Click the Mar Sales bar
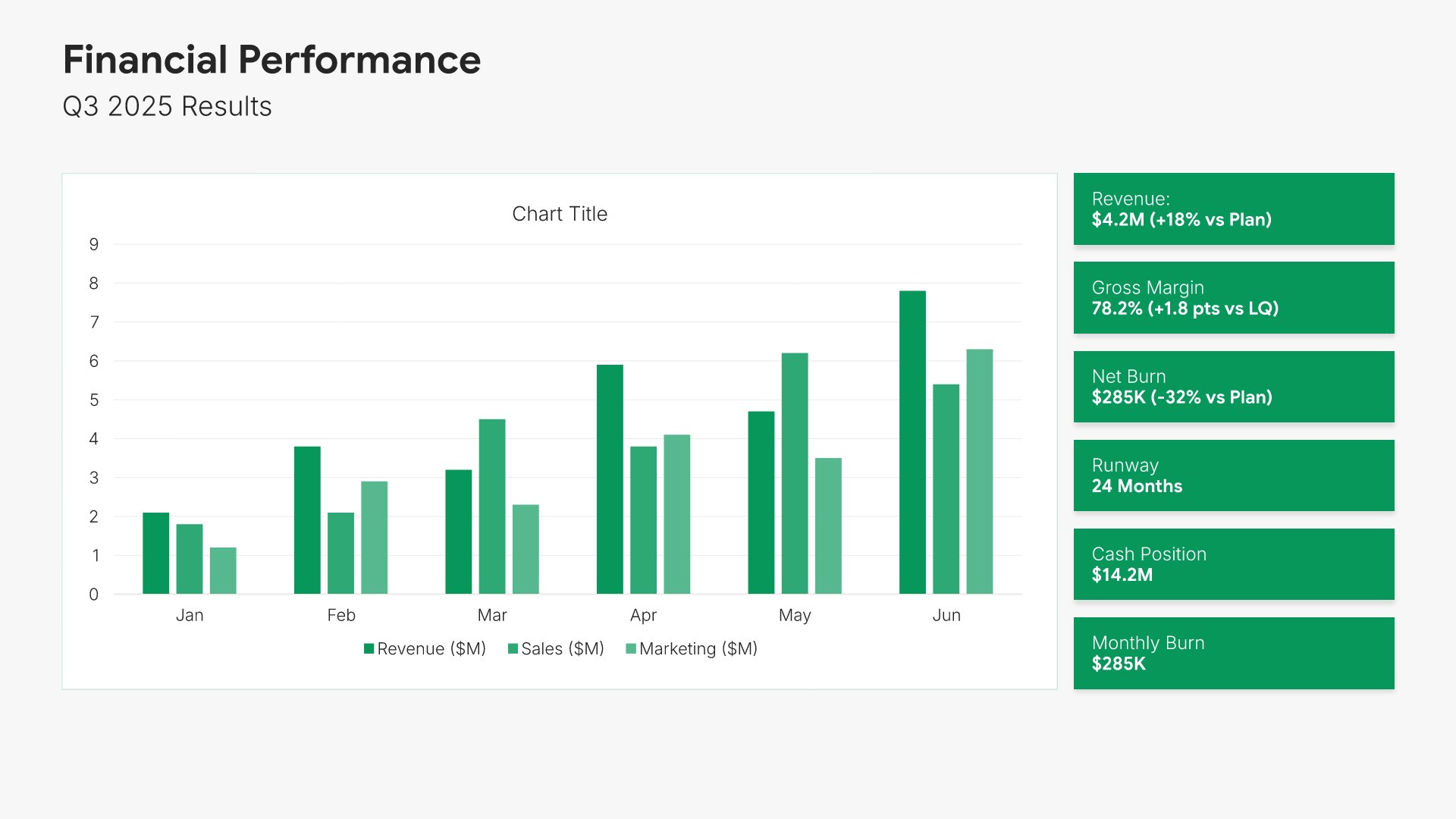Screen dimensions: 1456x819 [492, 506]
